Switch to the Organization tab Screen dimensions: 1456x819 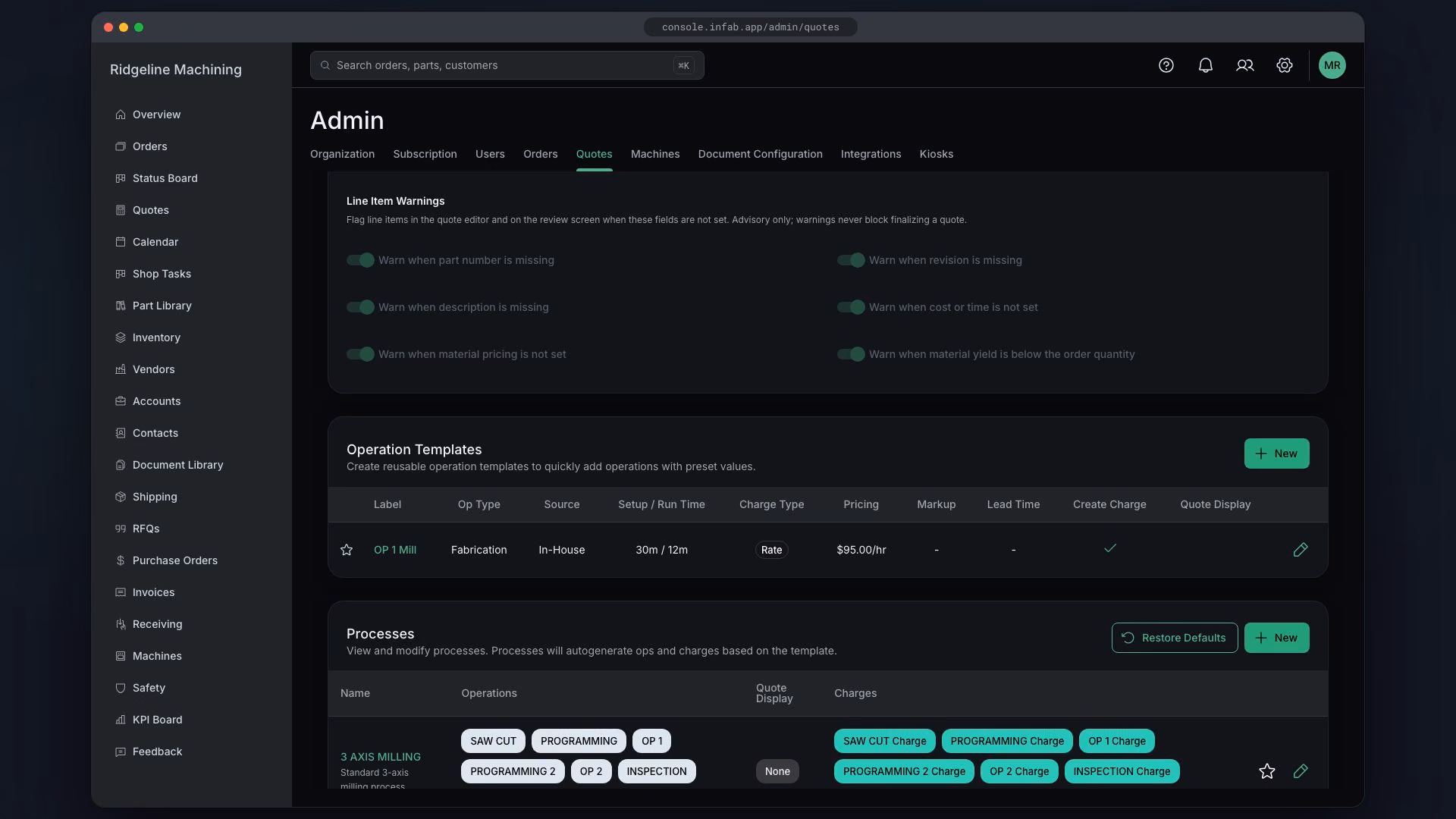(x=342, y=154)
